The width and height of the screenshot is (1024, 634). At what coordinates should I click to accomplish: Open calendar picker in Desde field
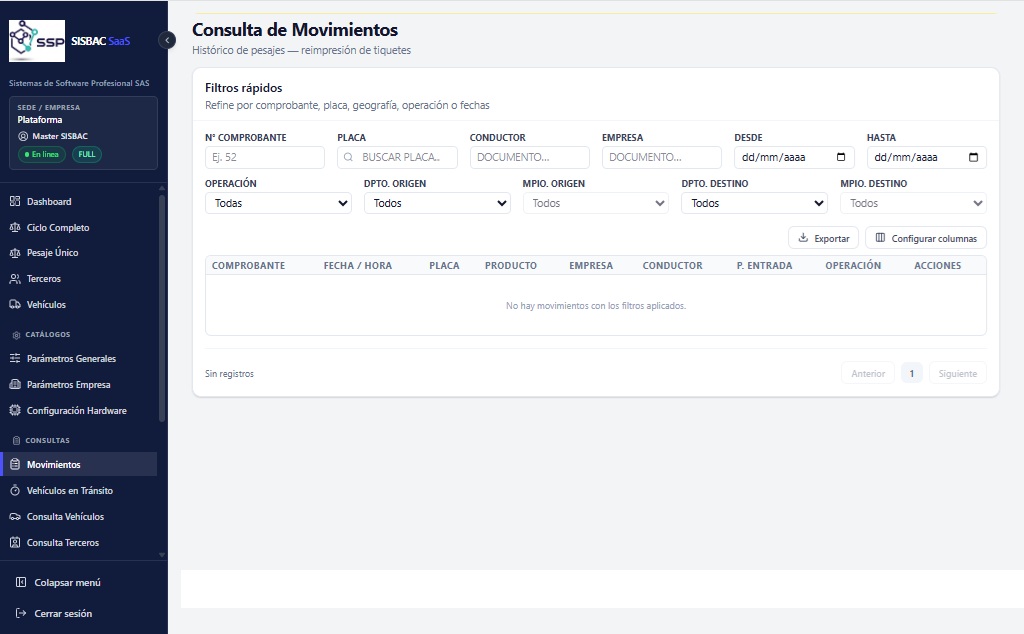tap(841, 157)
